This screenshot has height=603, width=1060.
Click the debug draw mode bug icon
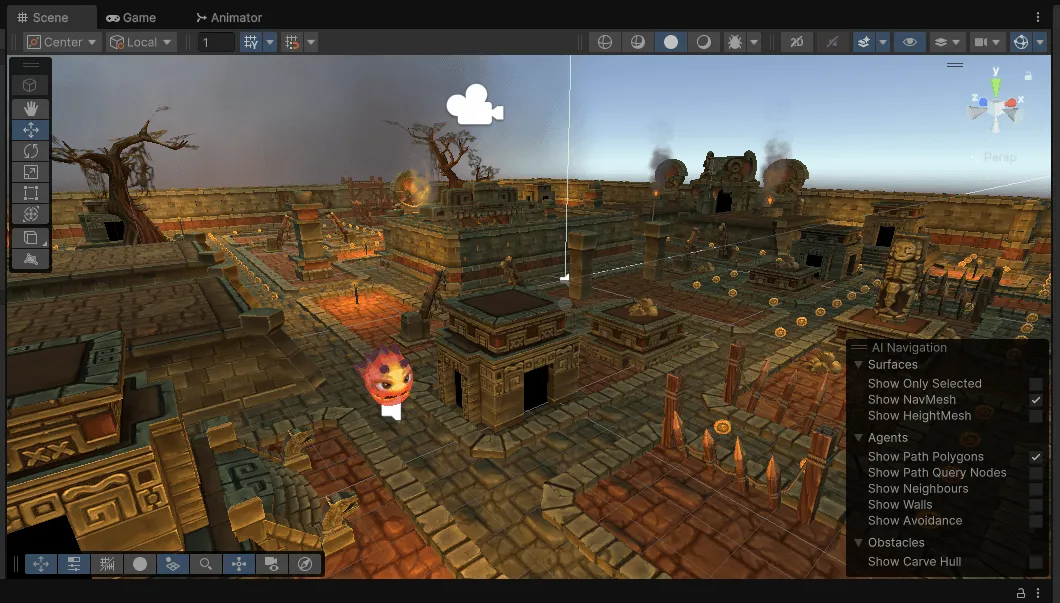[x=734, y=42]
